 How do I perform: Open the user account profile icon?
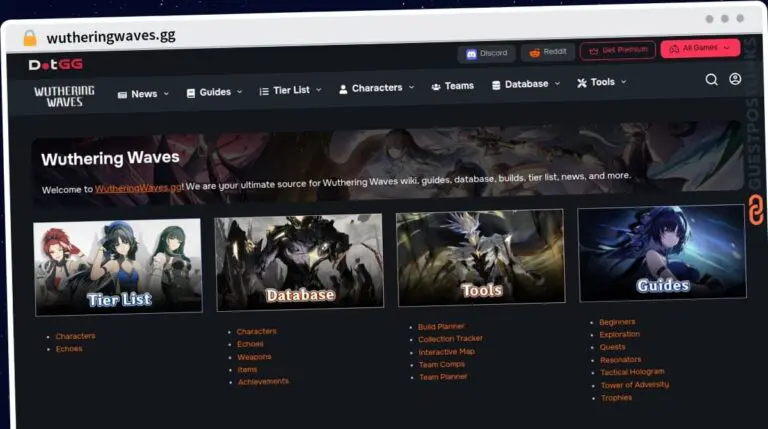pyautogui.click(x=735, y=79)
